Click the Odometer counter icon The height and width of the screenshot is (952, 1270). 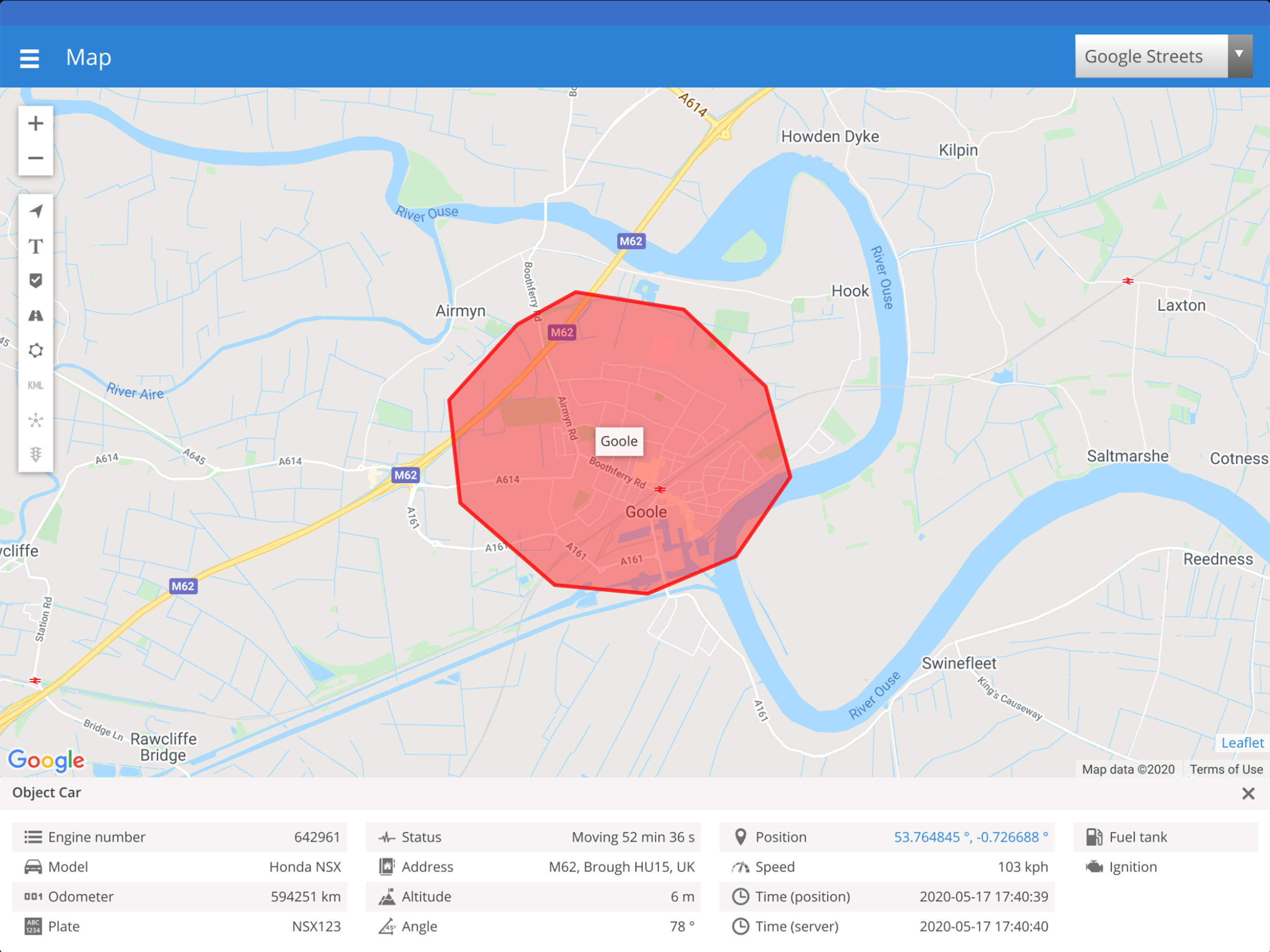coord(33,897)
